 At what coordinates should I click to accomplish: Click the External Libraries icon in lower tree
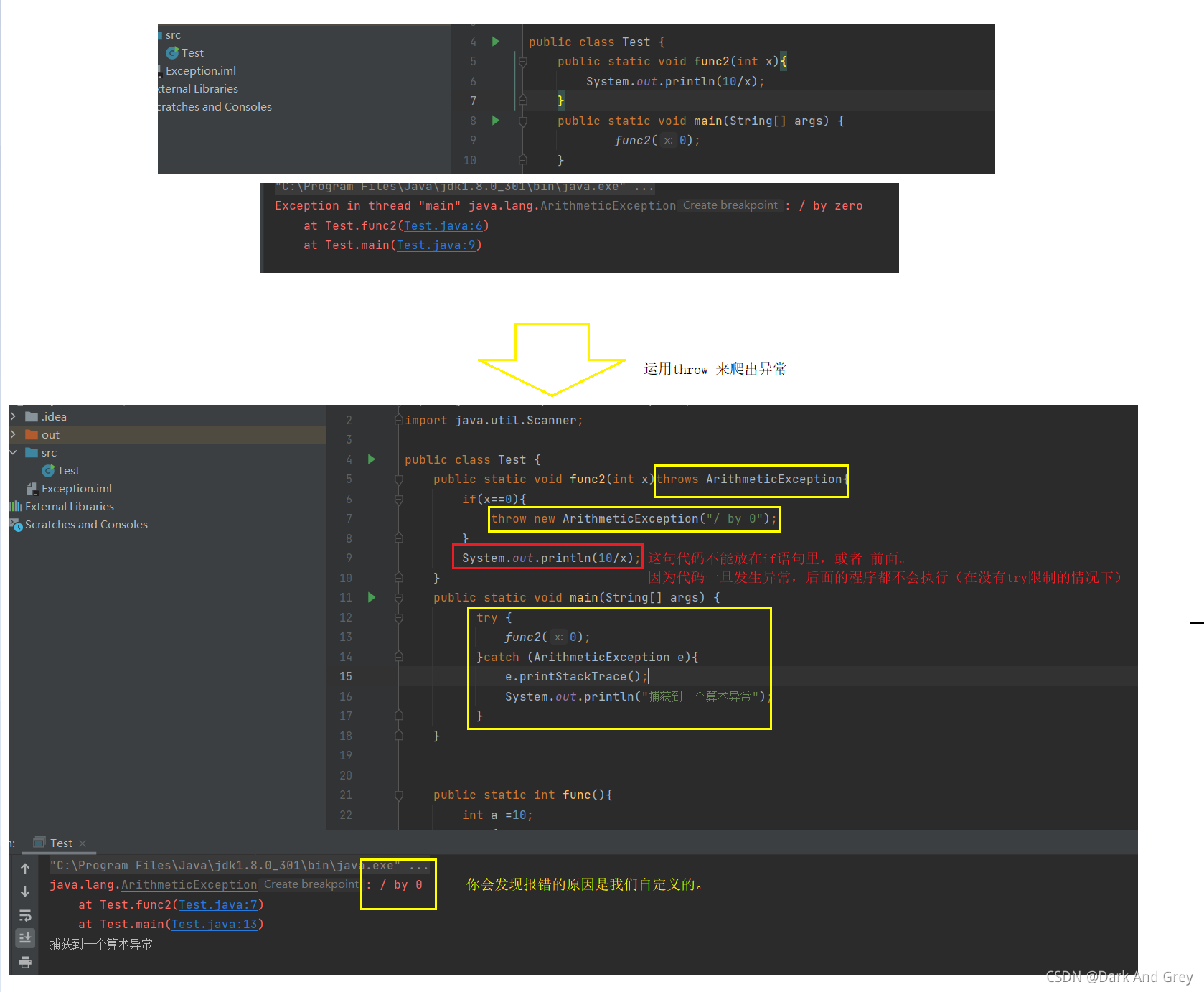tap(16, 506)
